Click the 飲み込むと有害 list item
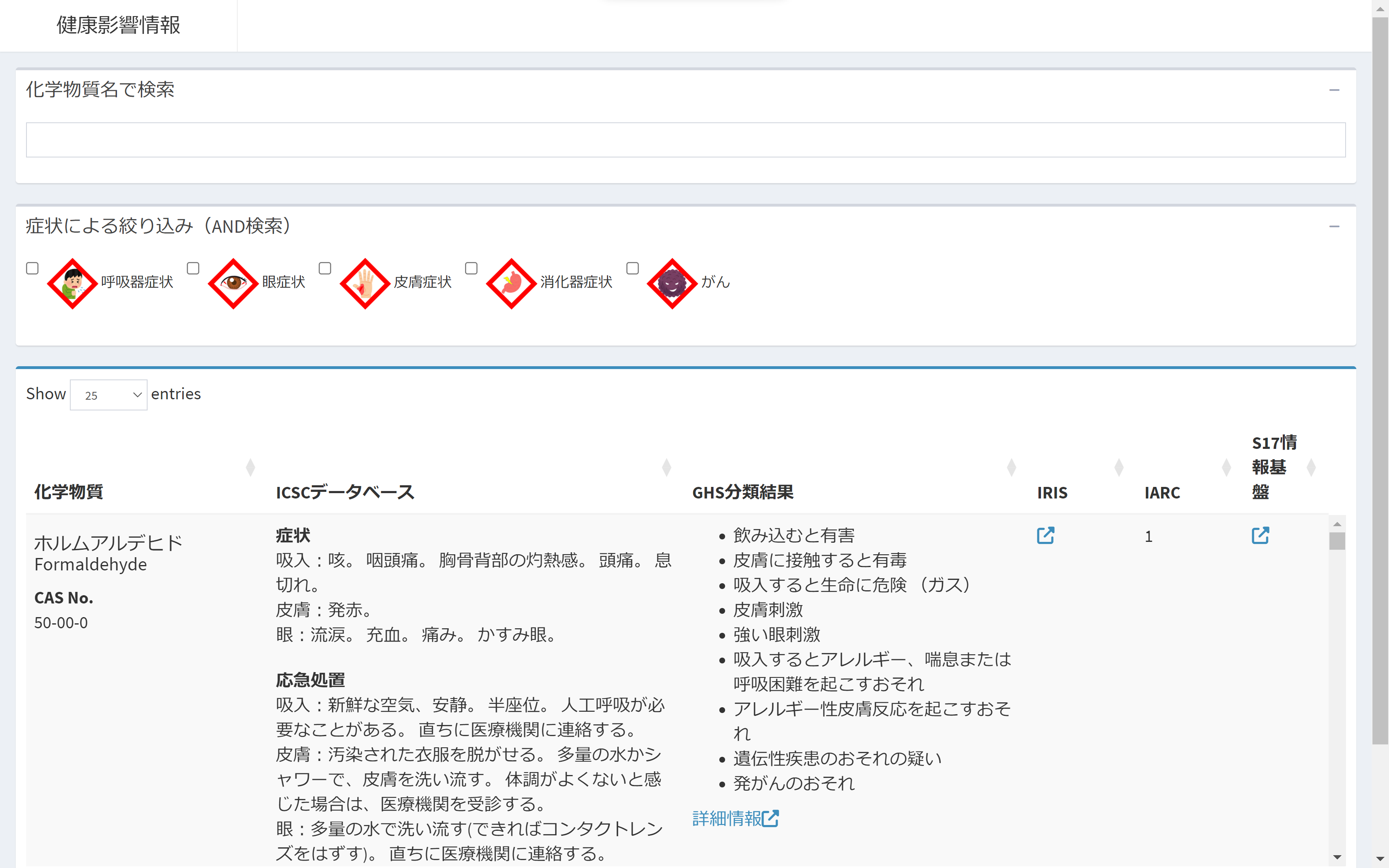 tap(794, 536)
